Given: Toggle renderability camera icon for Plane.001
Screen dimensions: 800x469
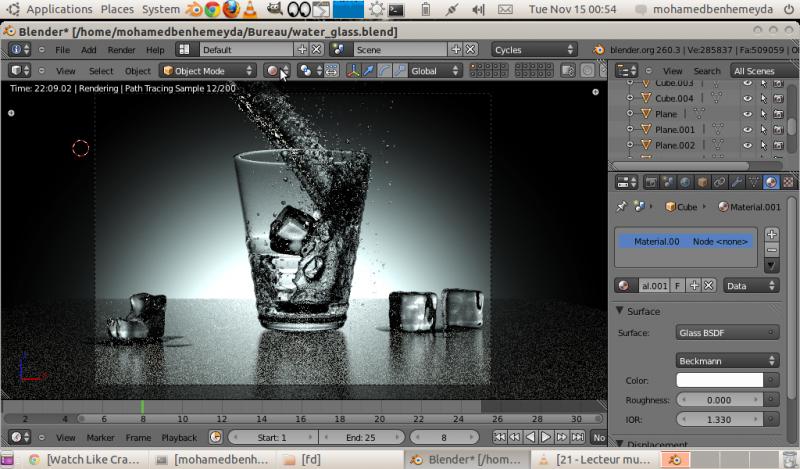Looking at the screenshot, I should click(x=778, y=130).
